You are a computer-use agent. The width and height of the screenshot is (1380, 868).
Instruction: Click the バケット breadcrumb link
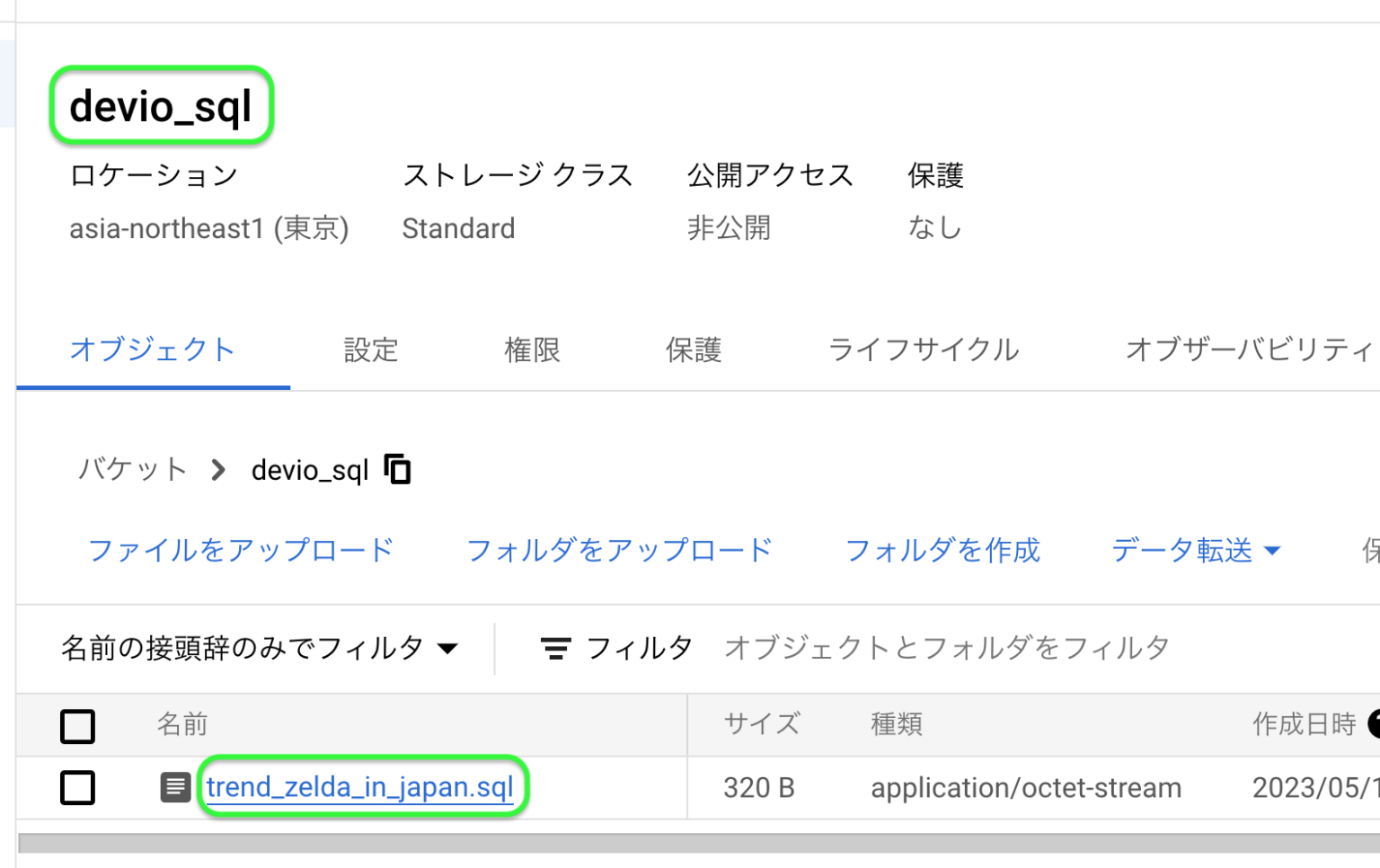[132, 468]
